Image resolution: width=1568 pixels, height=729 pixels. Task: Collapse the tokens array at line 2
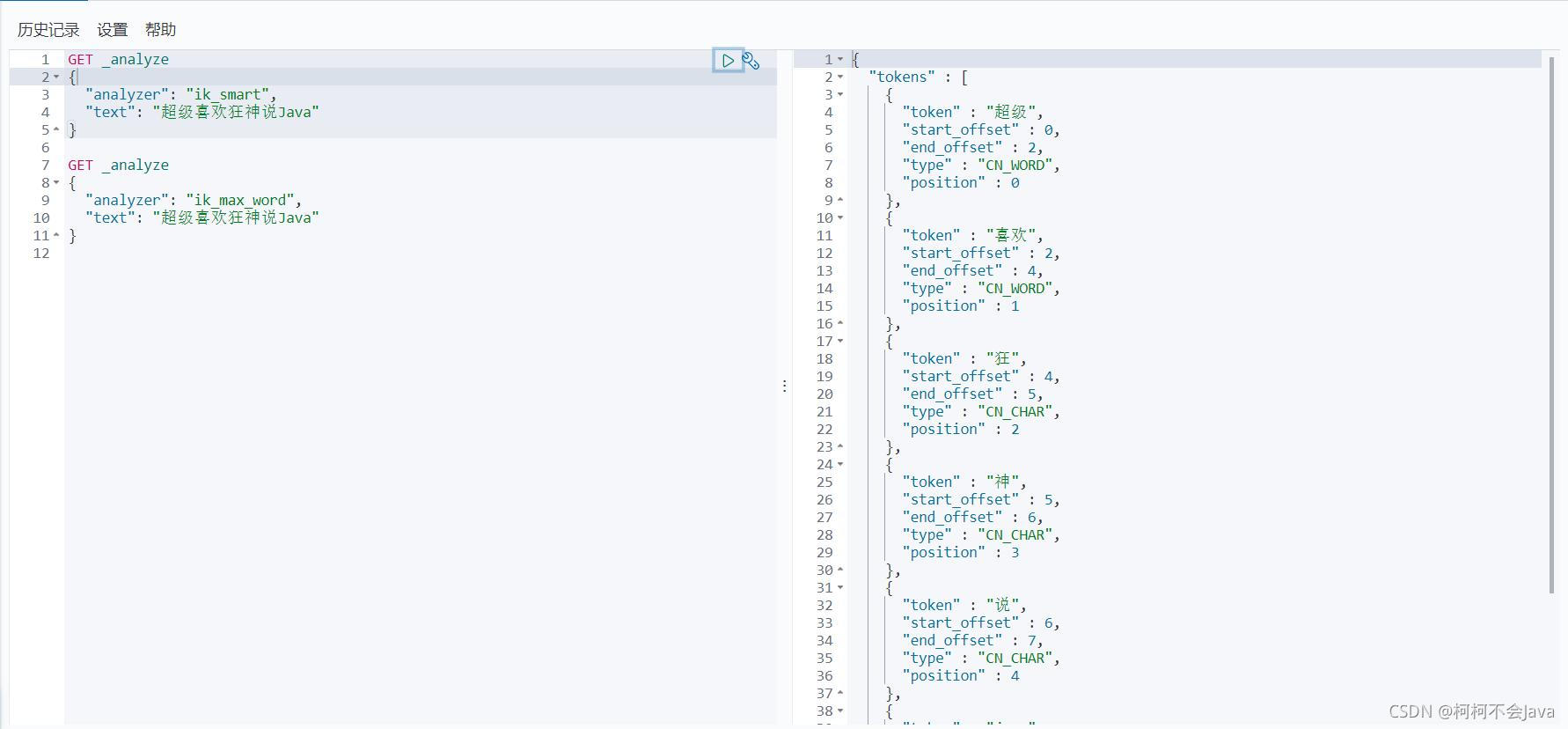tap(840, 77)
